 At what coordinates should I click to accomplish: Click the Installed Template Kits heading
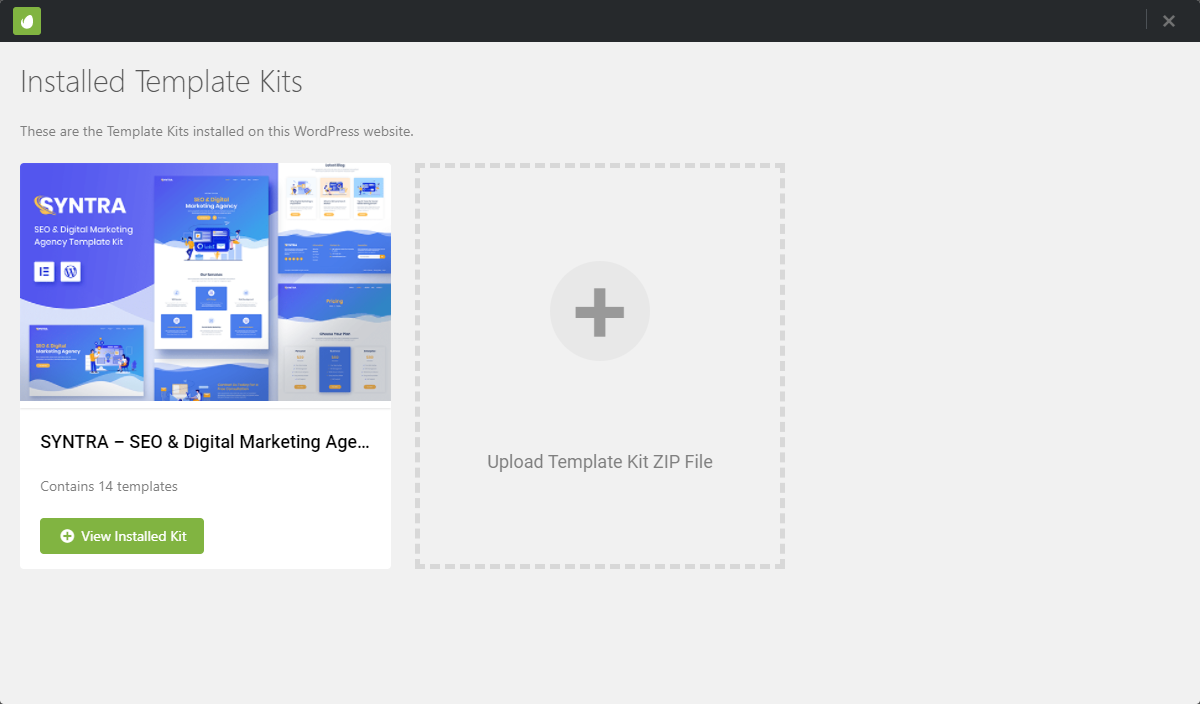coord(161,82)
